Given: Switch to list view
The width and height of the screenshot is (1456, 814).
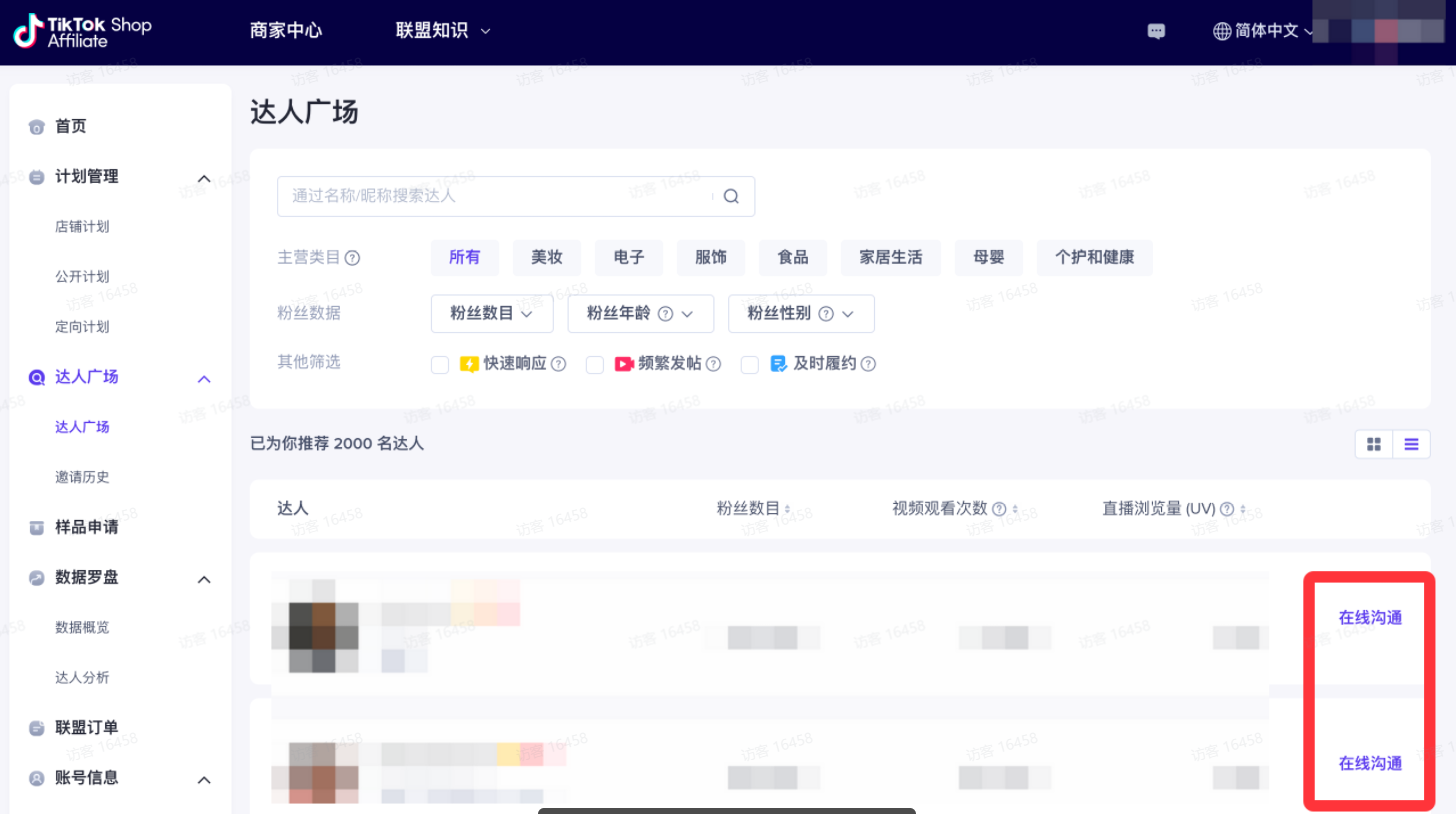Looking at the screenshot, I should 1411,444.
